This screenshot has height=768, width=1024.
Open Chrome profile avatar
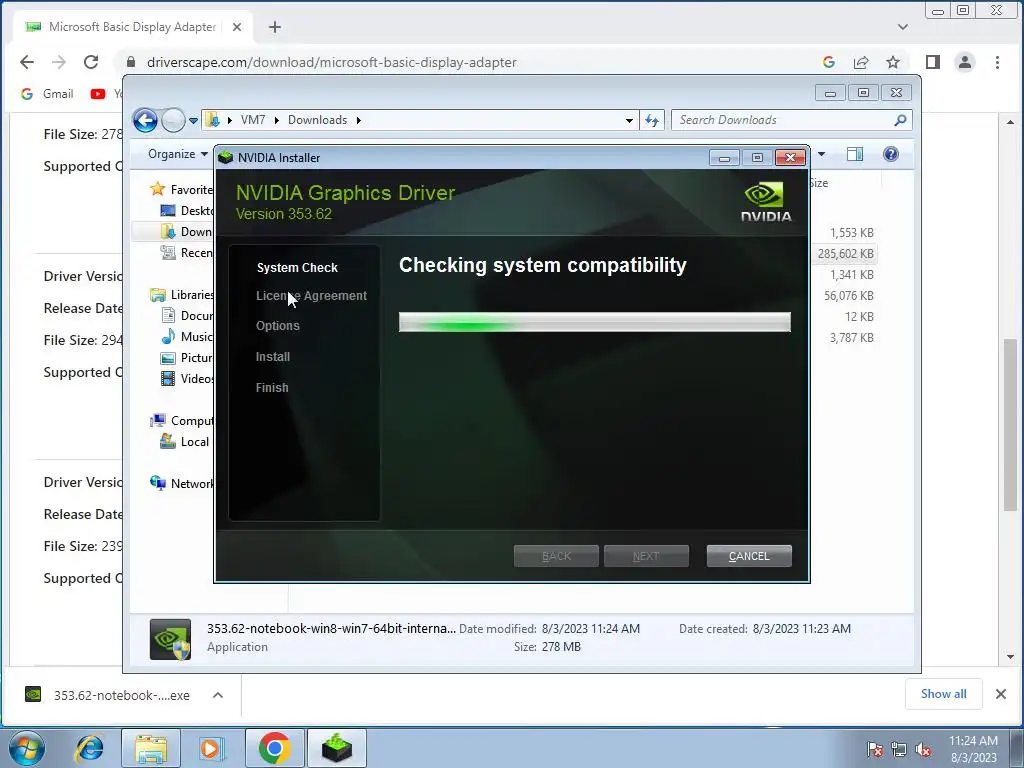click(965, 62)
